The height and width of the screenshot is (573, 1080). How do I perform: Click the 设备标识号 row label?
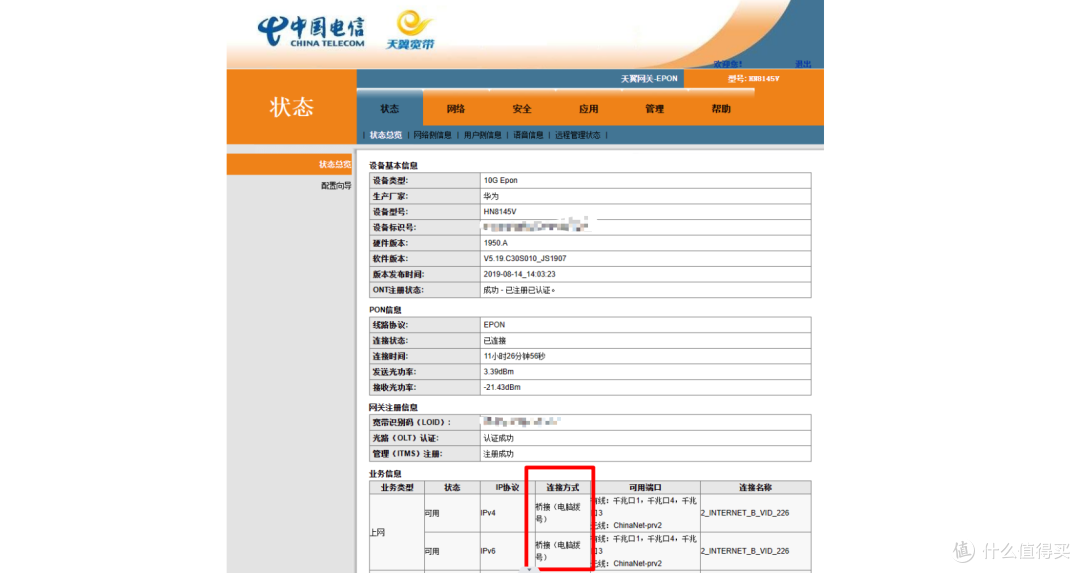[395, 227]
